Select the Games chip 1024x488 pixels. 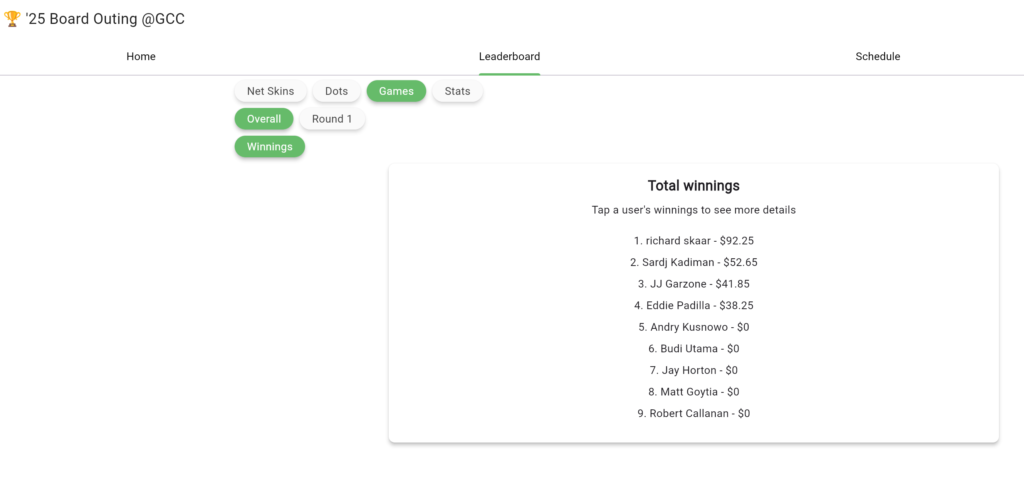tap(396, 91)
